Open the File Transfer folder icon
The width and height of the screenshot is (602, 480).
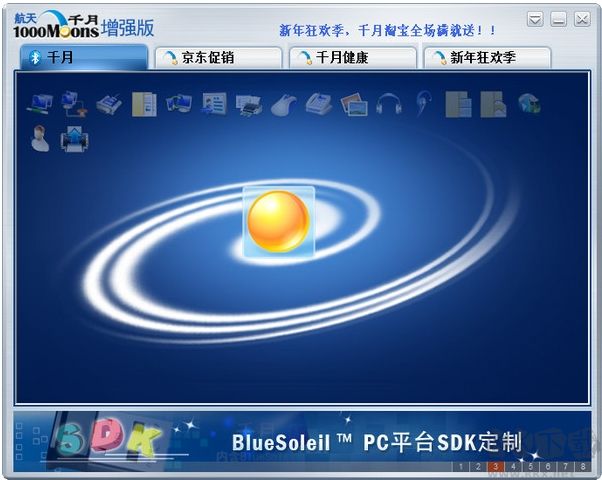coord(144,104)
